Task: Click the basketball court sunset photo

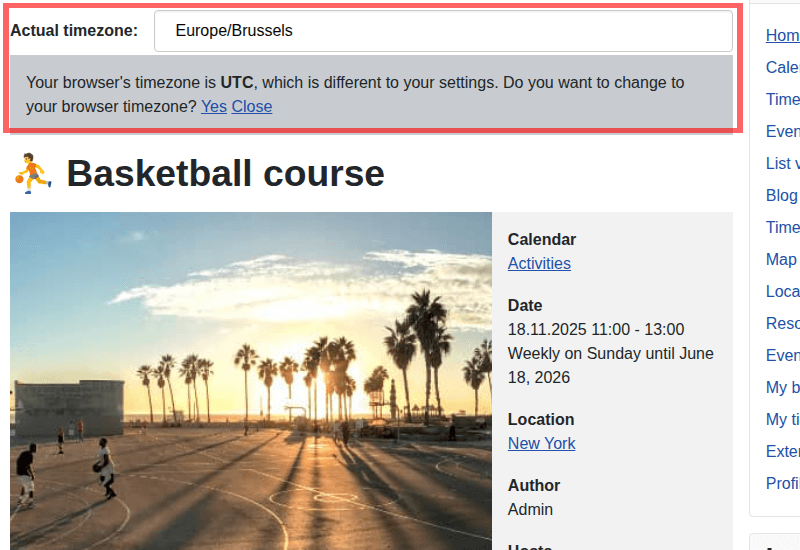Action: pos(251,380)
